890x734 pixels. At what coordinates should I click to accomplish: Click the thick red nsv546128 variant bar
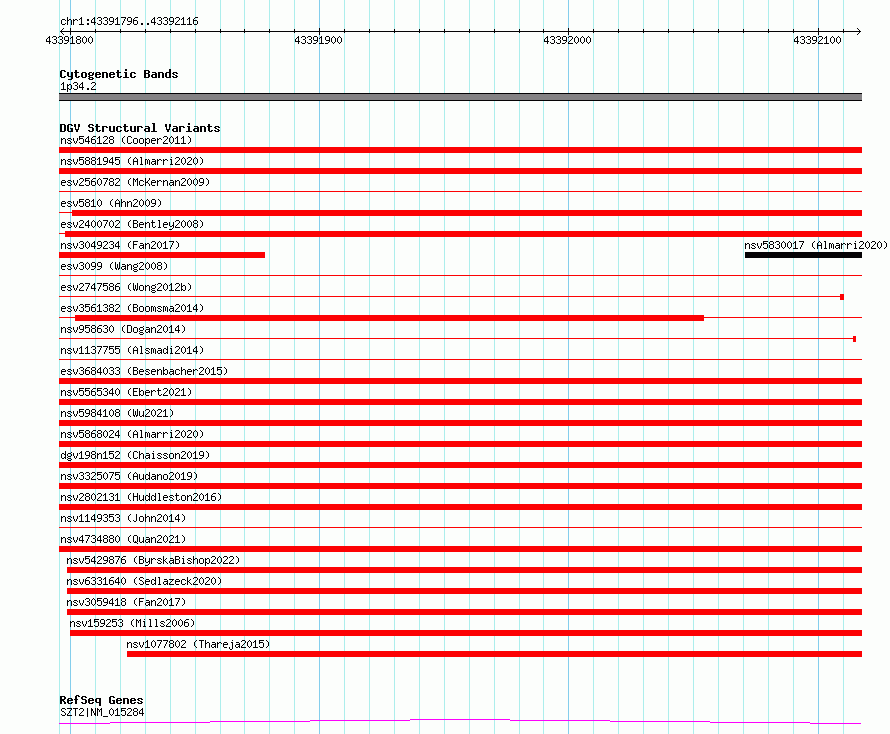pos(460,150)
